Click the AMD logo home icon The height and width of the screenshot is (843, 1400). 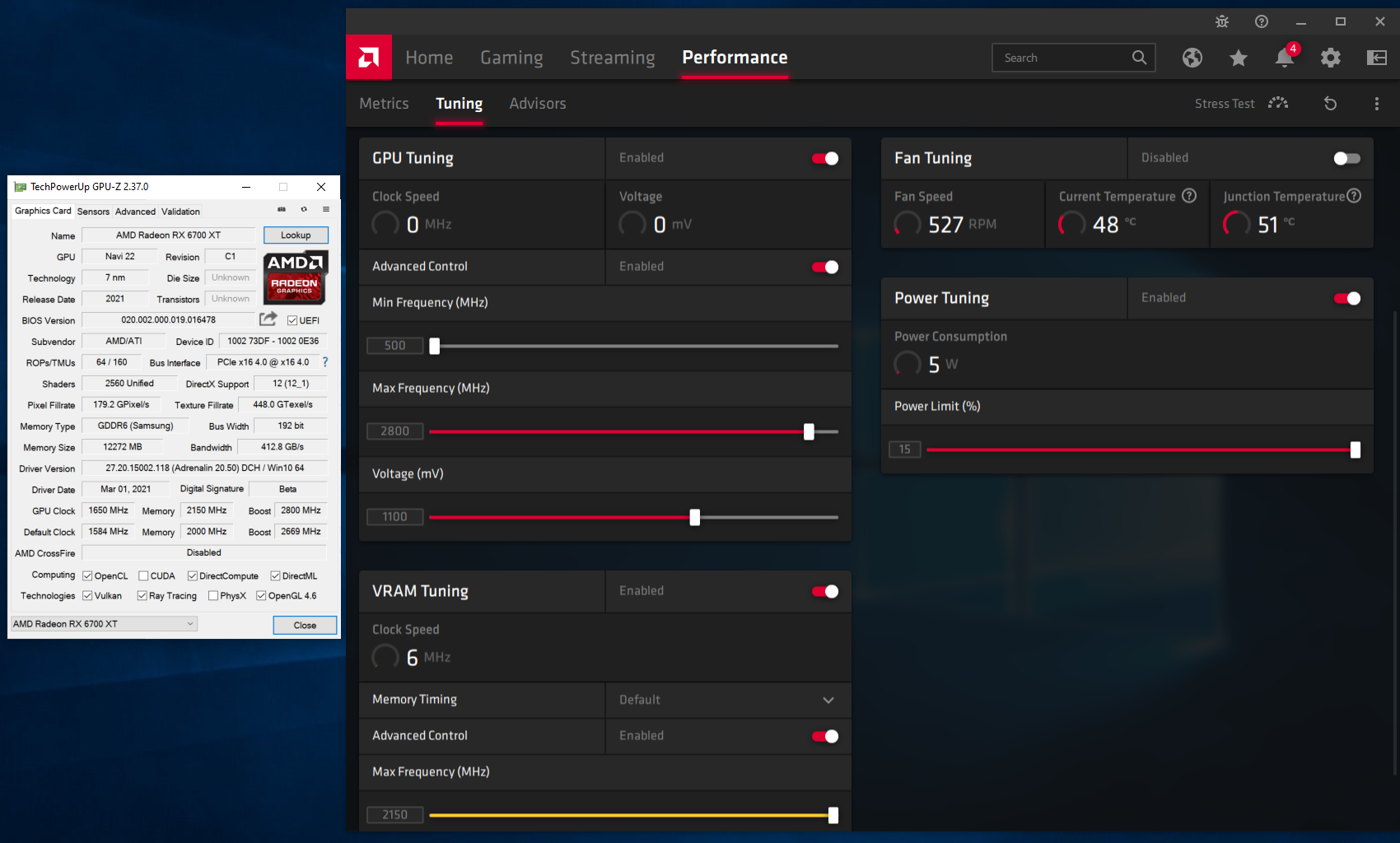tap(369, 57)
